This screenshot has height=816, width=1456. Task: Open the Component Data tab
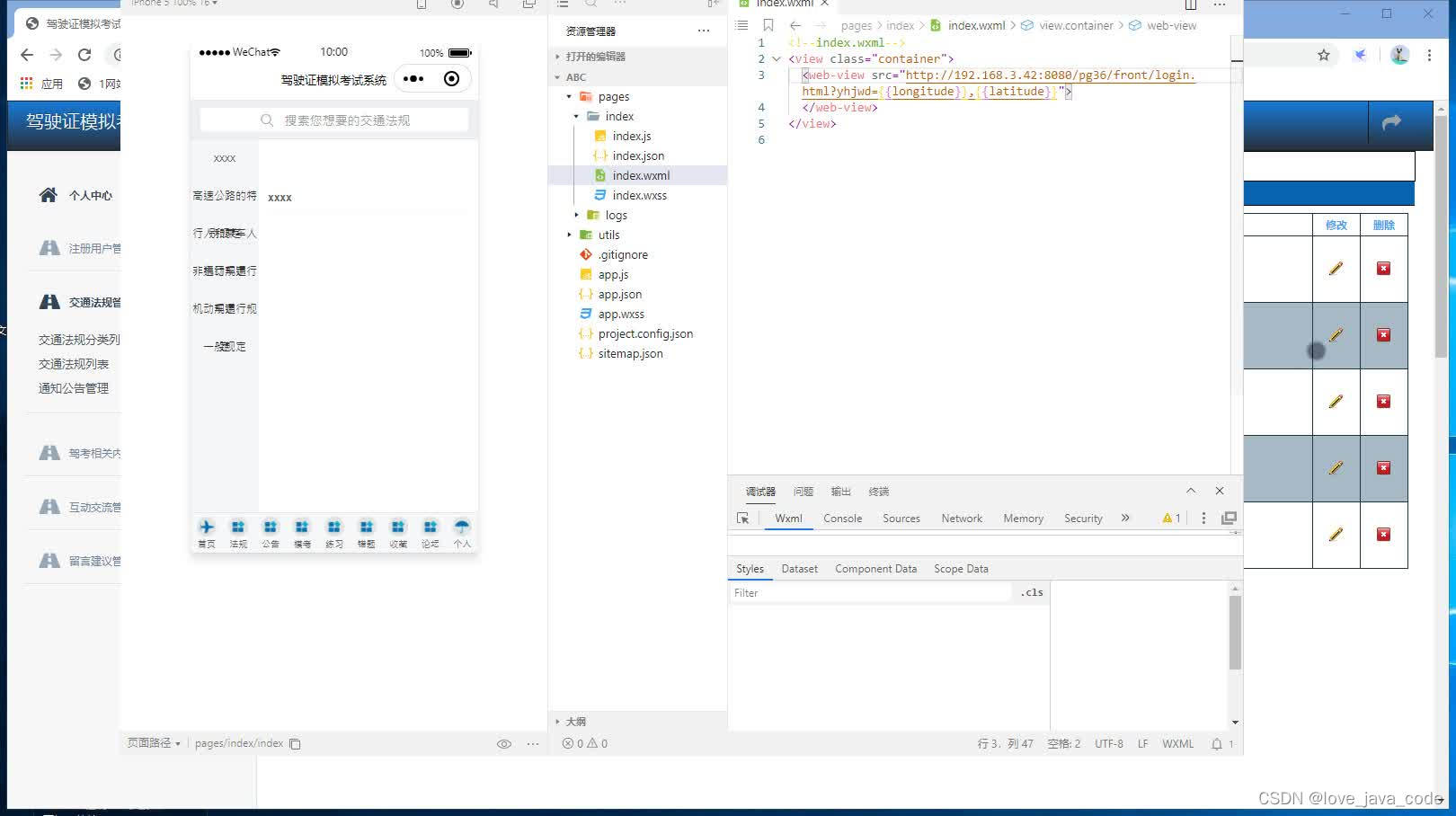click(876, 569)
